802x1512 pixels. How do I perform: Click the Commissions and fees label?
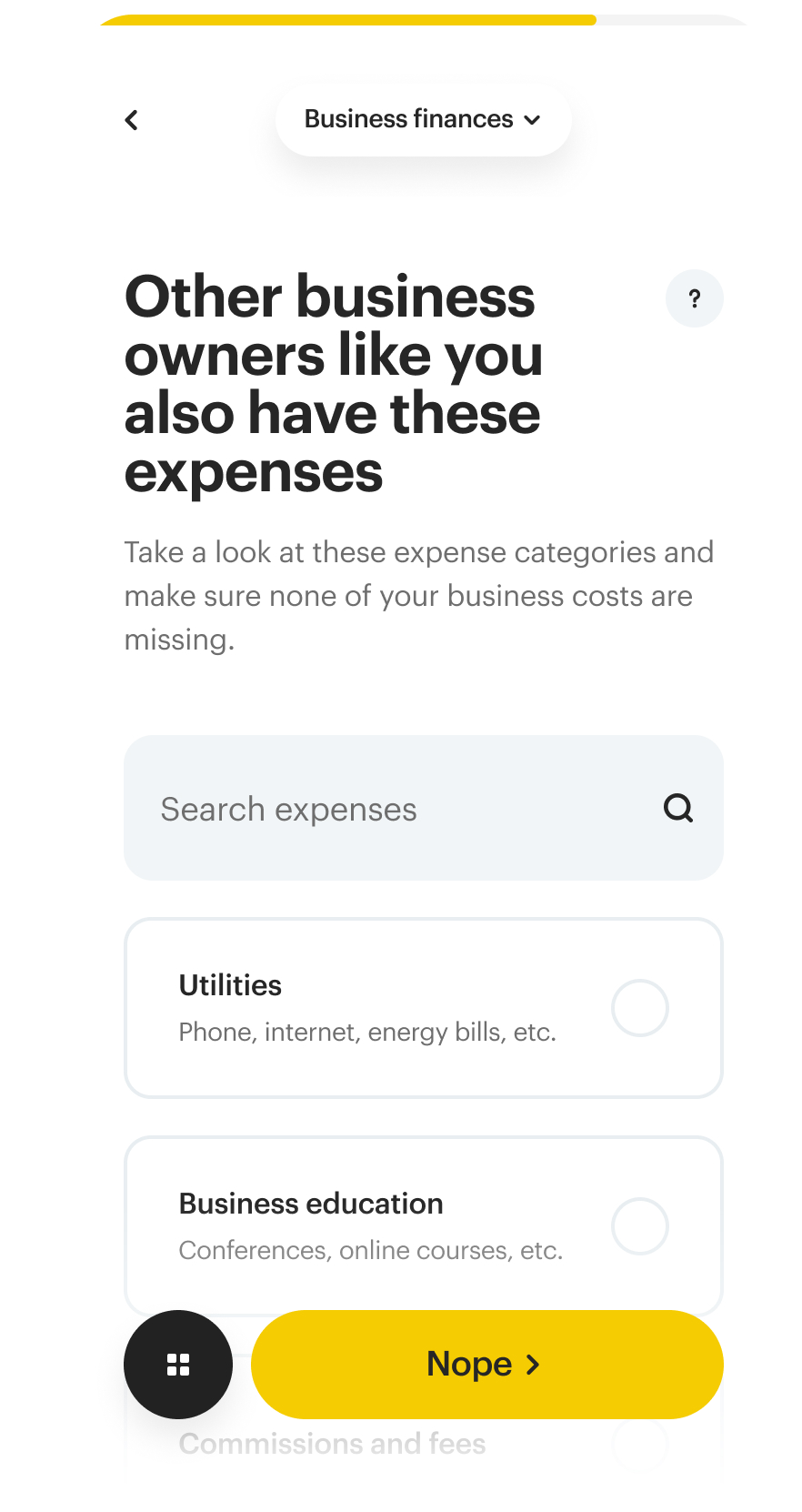(333, 1444)
